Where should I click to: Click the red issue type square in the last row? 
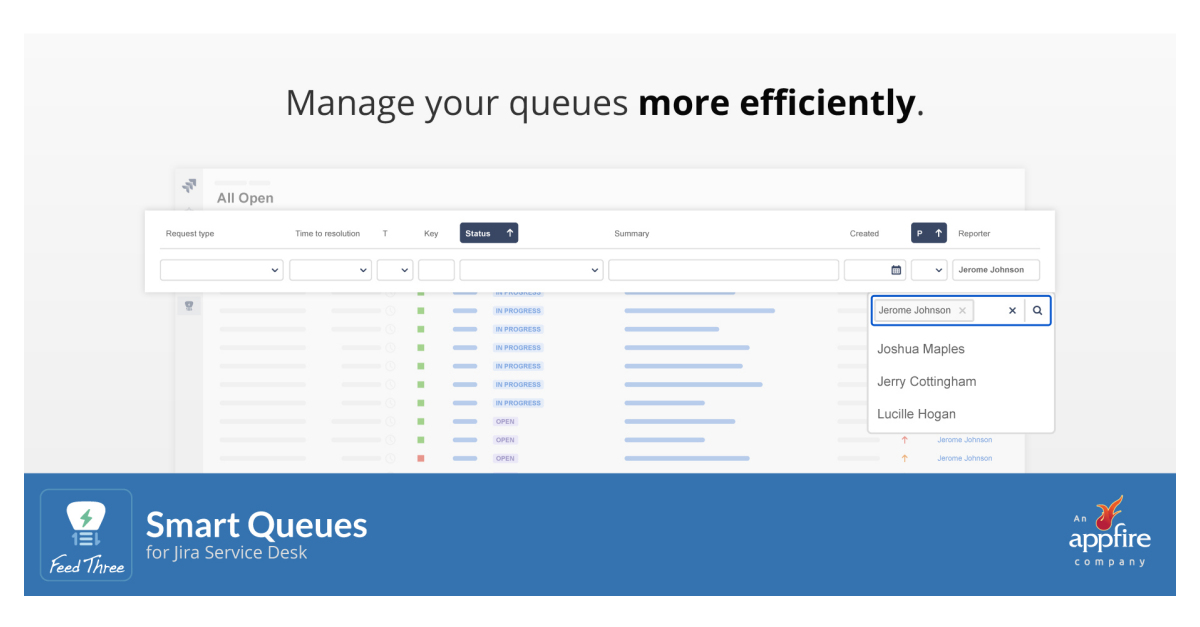tap(421, 458)
